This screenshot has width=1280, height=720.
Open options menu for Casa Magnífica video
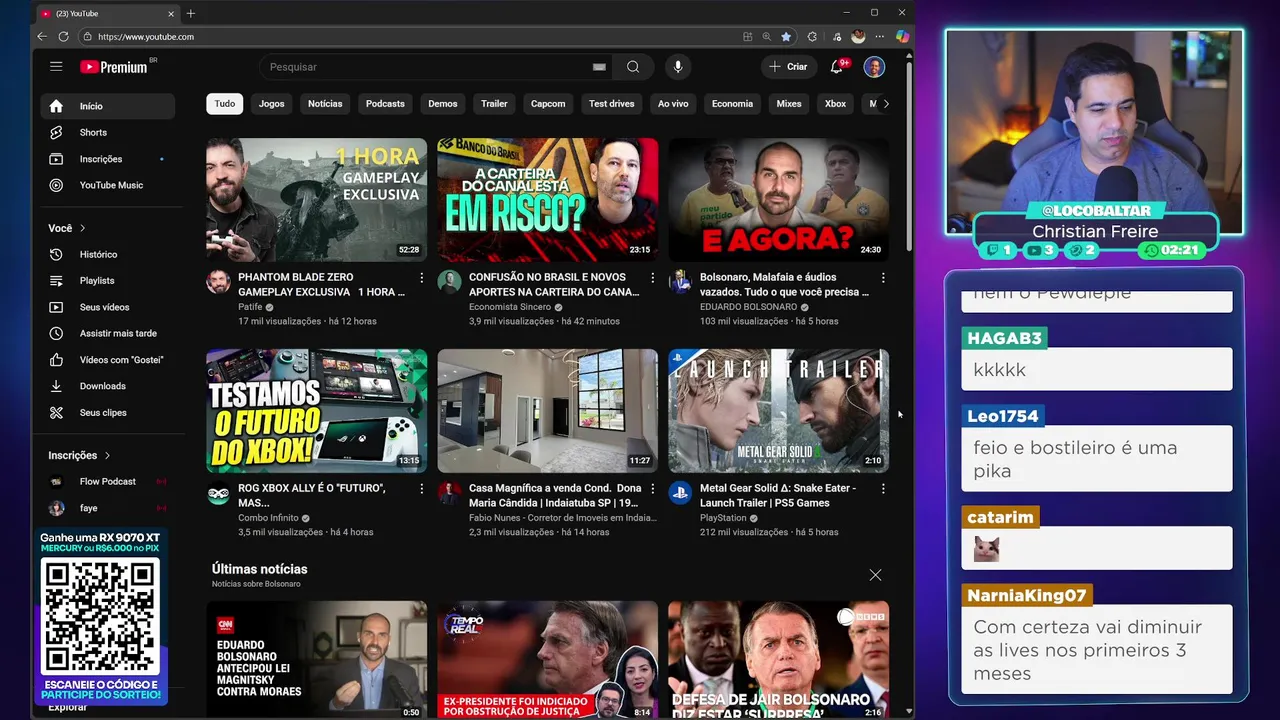[x=652, y=489]
